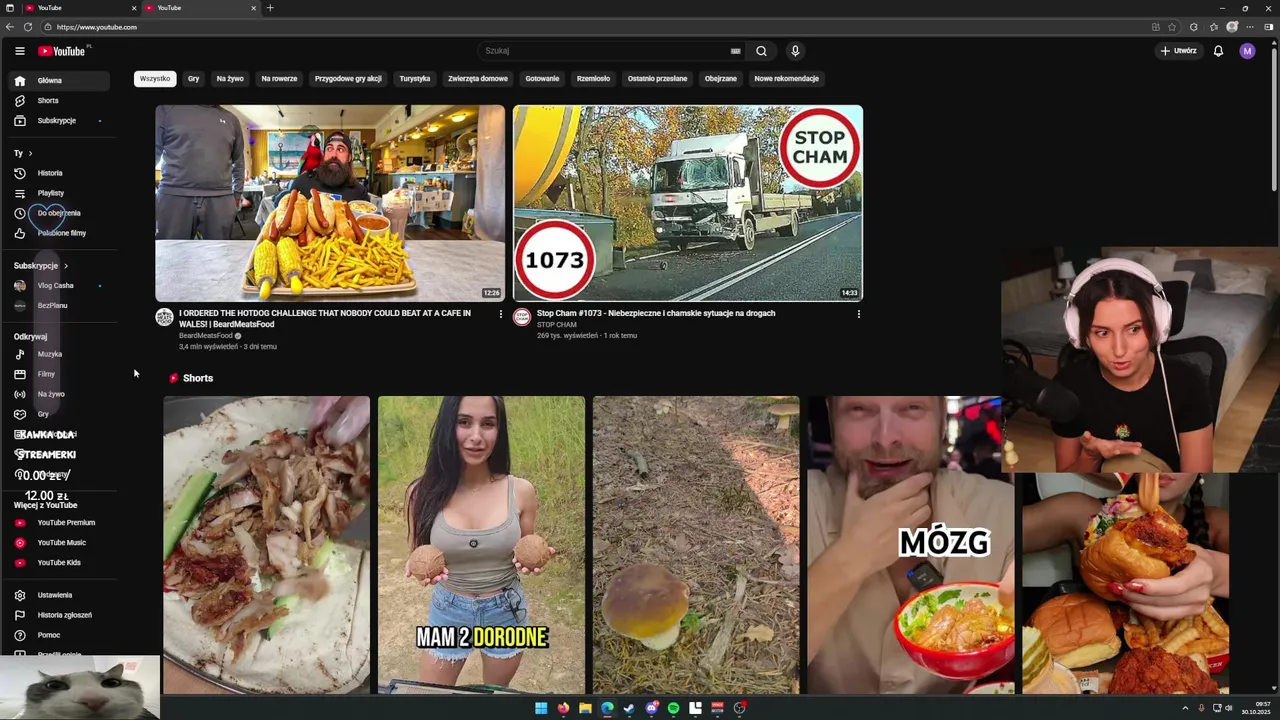The width and height of the screenshot is (1280, 720).
Task: Open YouTube Music from the sidebar
Action: [59, 542]
